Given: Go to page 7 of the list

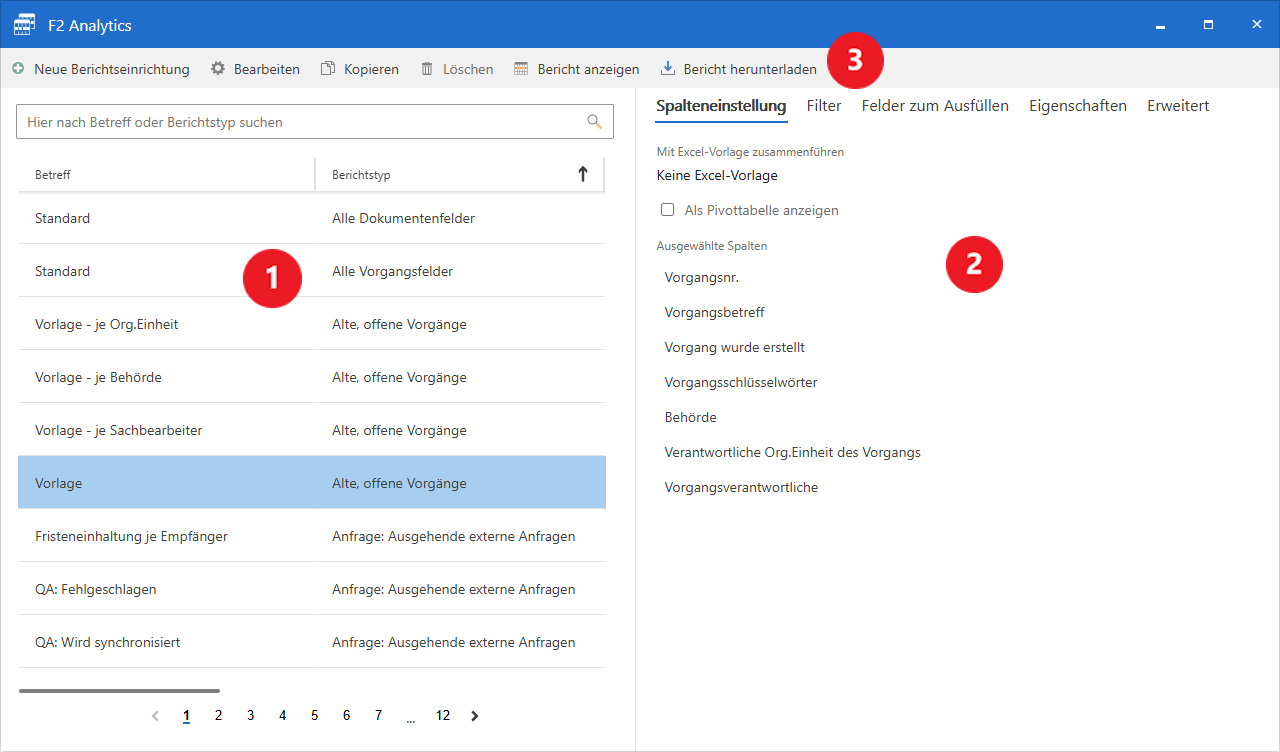Looking at the screenshot, I should 378,716.
